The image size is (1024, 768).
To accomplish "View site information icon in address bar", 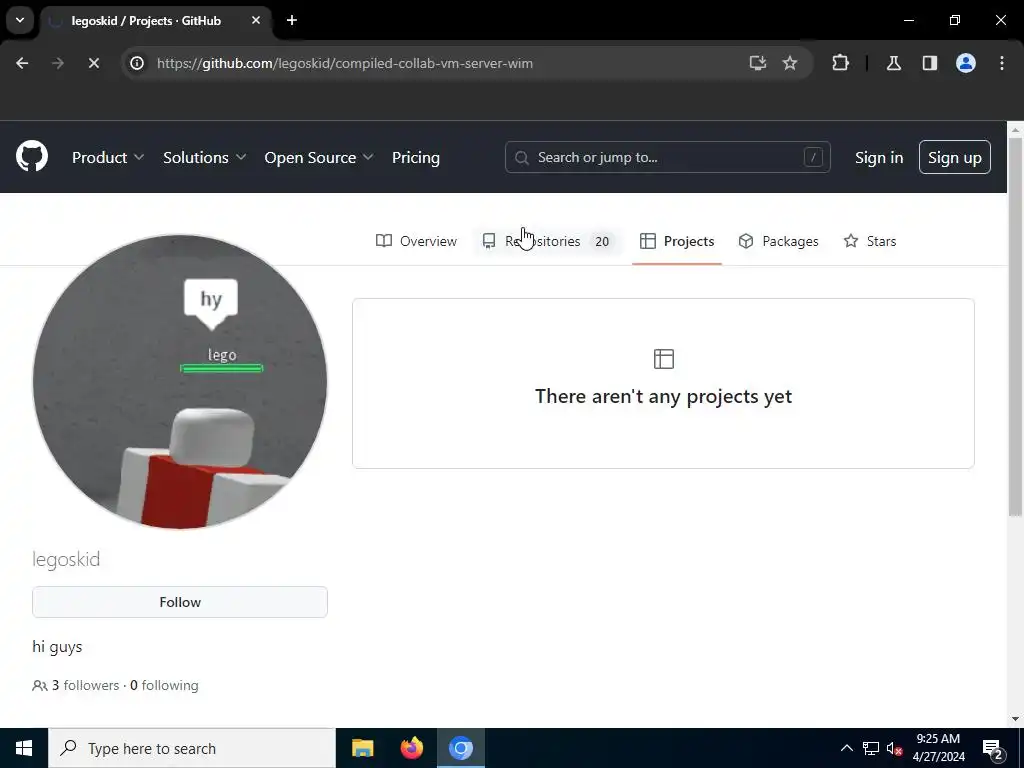I will pyautogui.click(x=136, y=63).
